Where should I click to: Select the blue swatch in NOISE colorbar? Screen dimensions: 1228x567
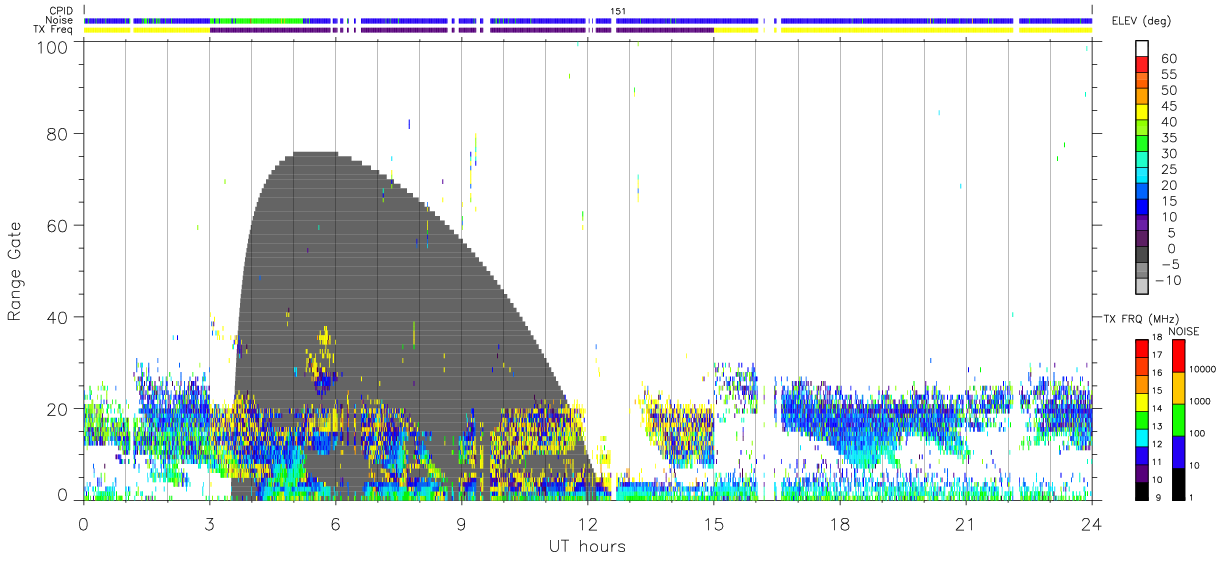[x=1178, y=452]
